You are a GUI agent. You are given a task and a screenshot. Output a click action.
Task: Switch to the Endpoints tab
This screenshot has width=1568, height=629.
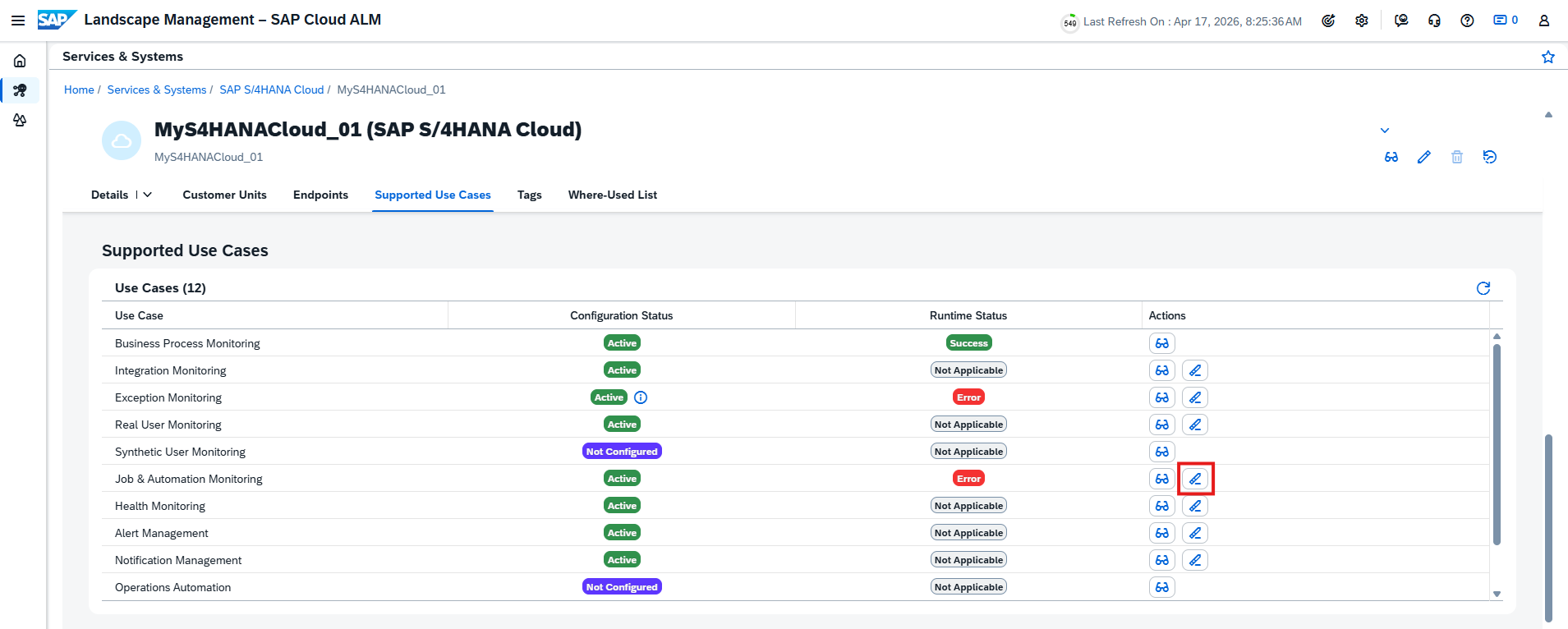[320, 195]
